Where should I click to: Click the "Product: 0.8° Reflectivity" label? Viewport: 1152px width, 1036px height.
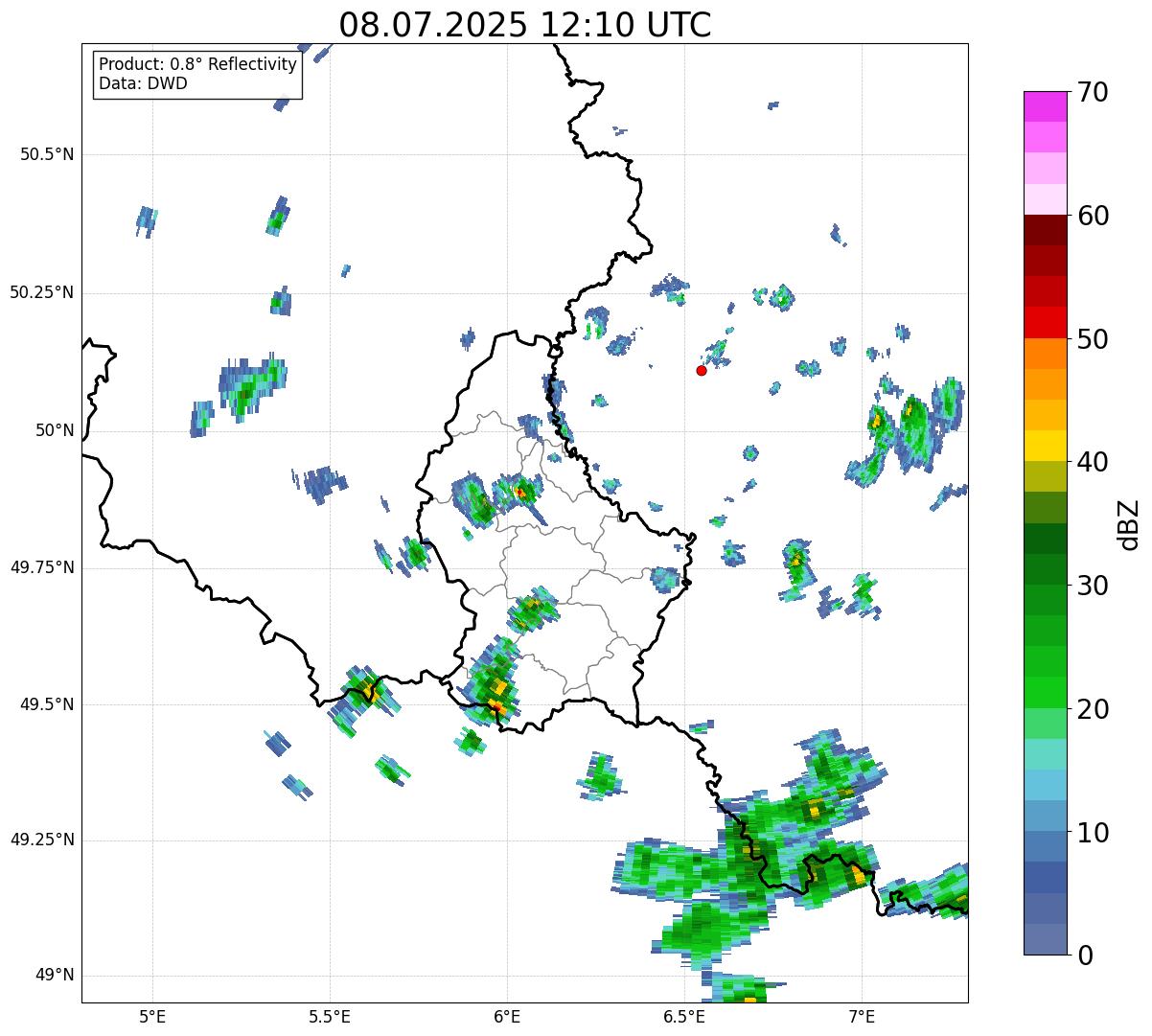click(198, 64)
